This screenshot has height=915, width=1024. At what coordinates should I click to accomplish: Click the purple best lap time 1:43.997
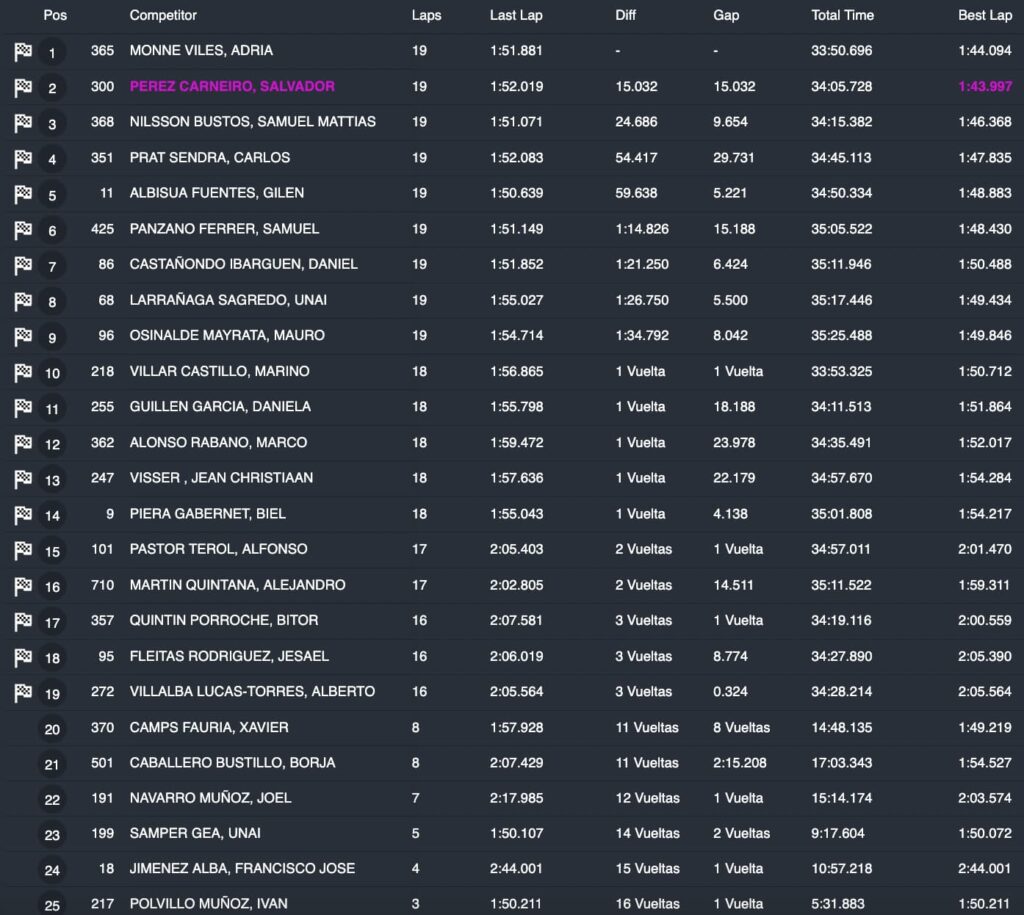coord(984,87)
